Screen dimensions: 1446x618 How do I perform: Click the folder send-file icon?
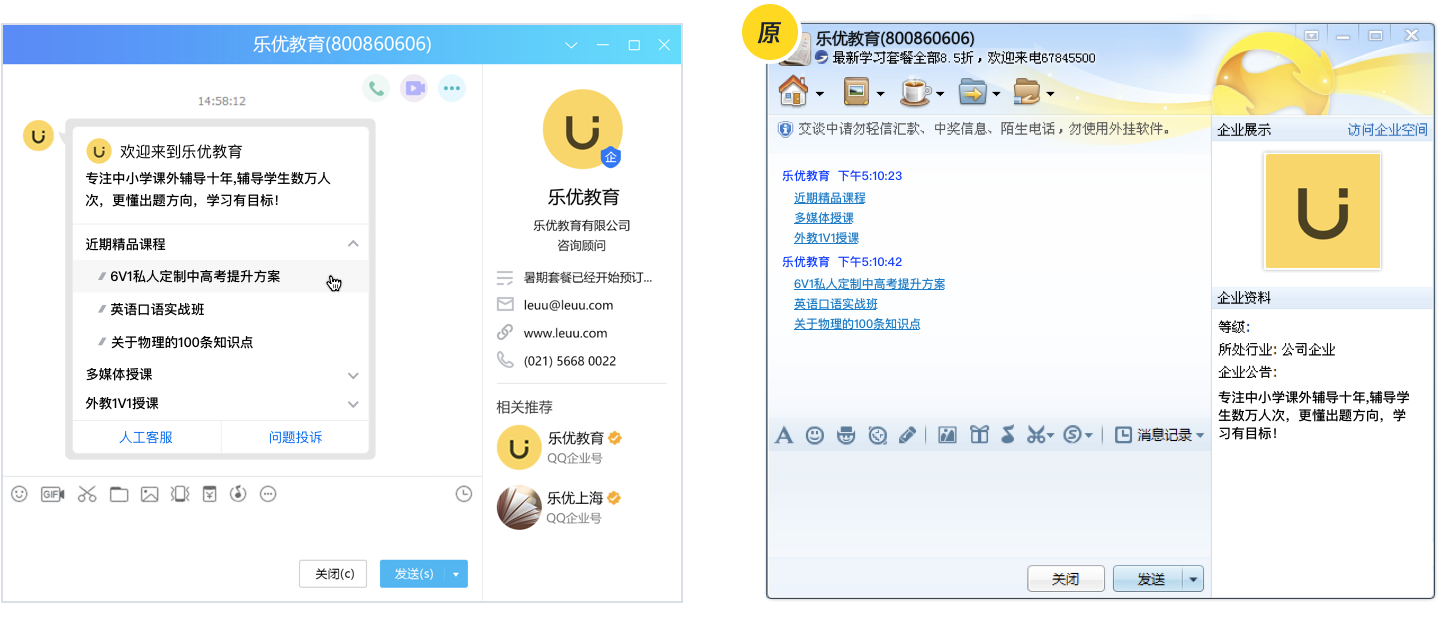[x=119, y=493]
